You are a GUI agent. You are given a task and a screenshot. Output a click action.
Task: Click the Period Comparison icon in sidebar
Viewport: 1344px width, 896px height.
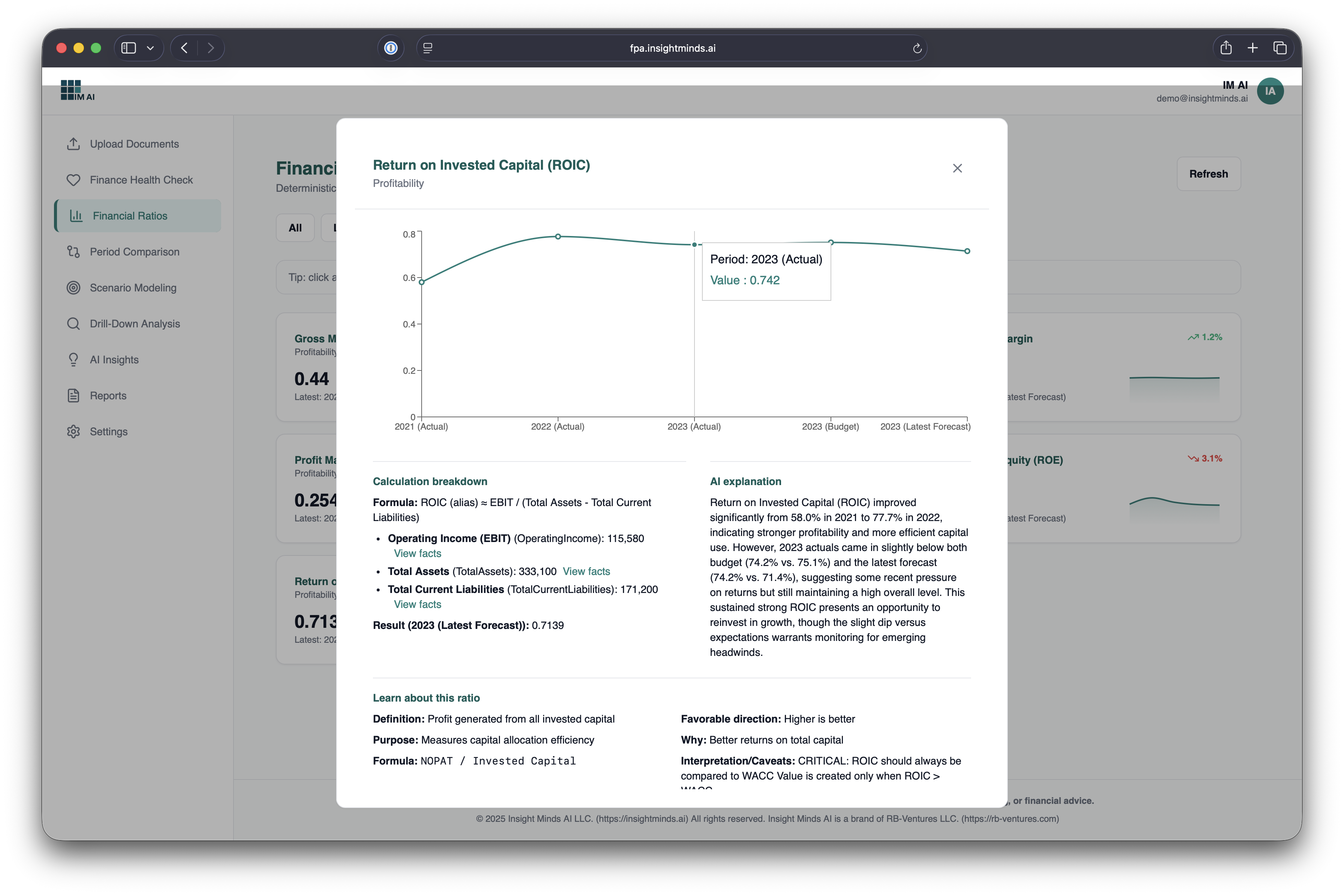click(x=73, y=252)
